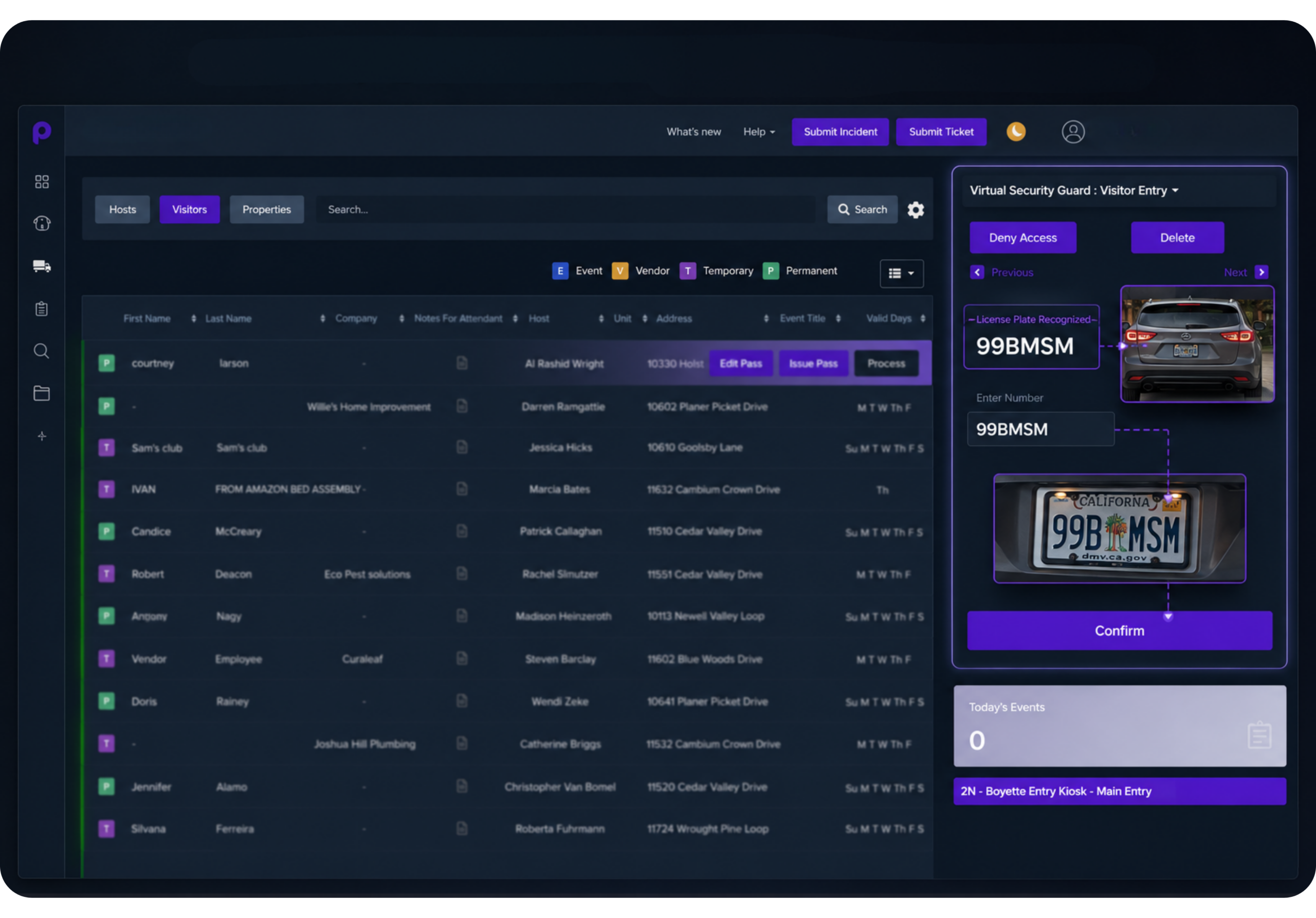1316x918 pixels.
Task: Open the list view dropdown button
Action: [x=901, y=274]
